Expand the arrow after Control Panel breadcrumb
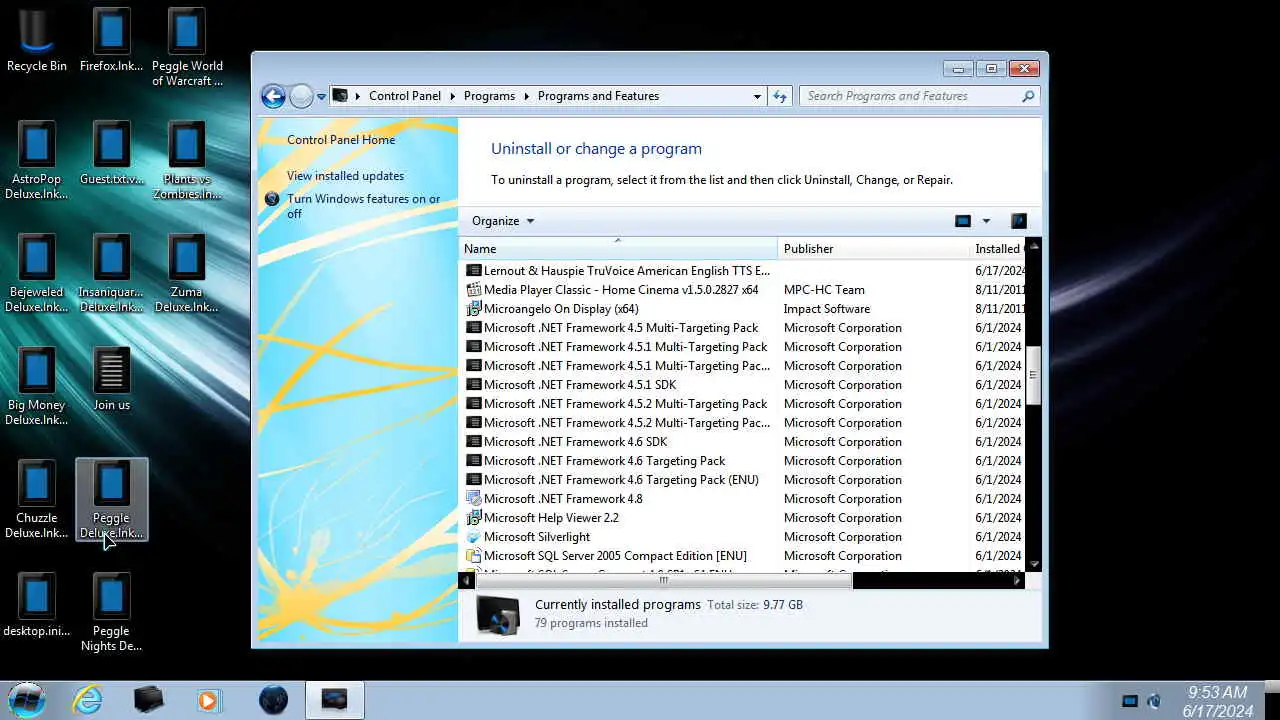 click(x=453, y=96)
